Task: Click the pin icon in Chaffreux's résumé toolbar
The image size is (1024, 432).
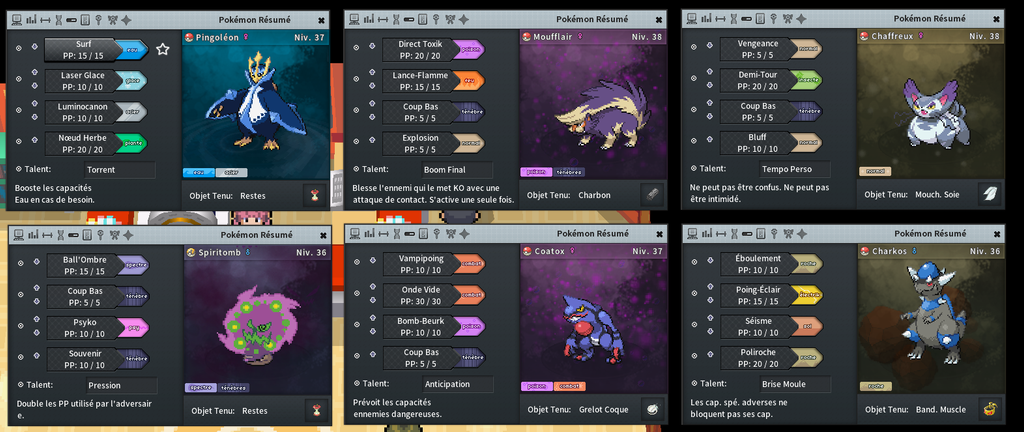Action: 773,19
